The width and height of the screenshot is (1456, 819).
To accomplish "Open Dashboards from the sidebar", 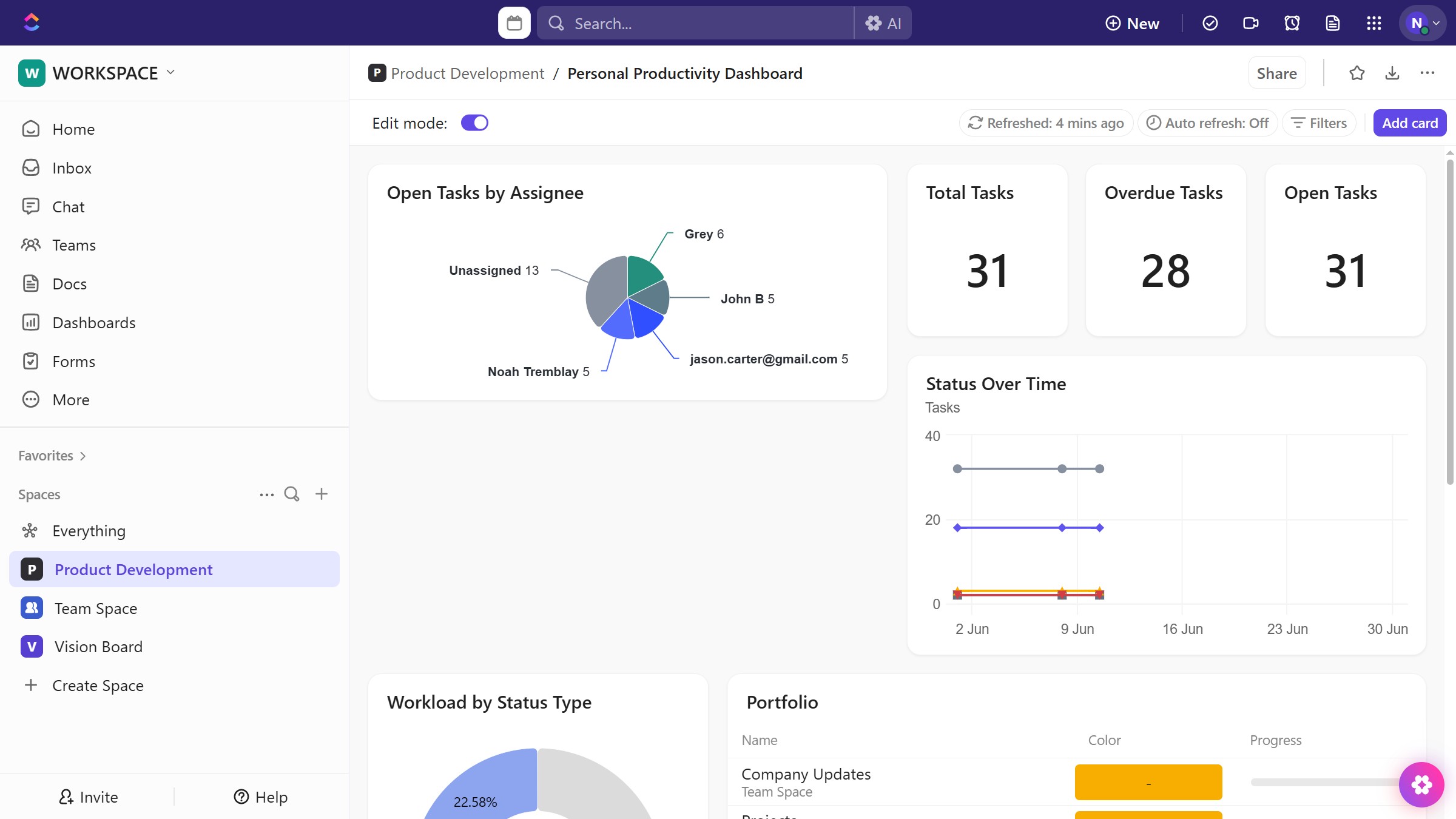I will coord(94,322).
